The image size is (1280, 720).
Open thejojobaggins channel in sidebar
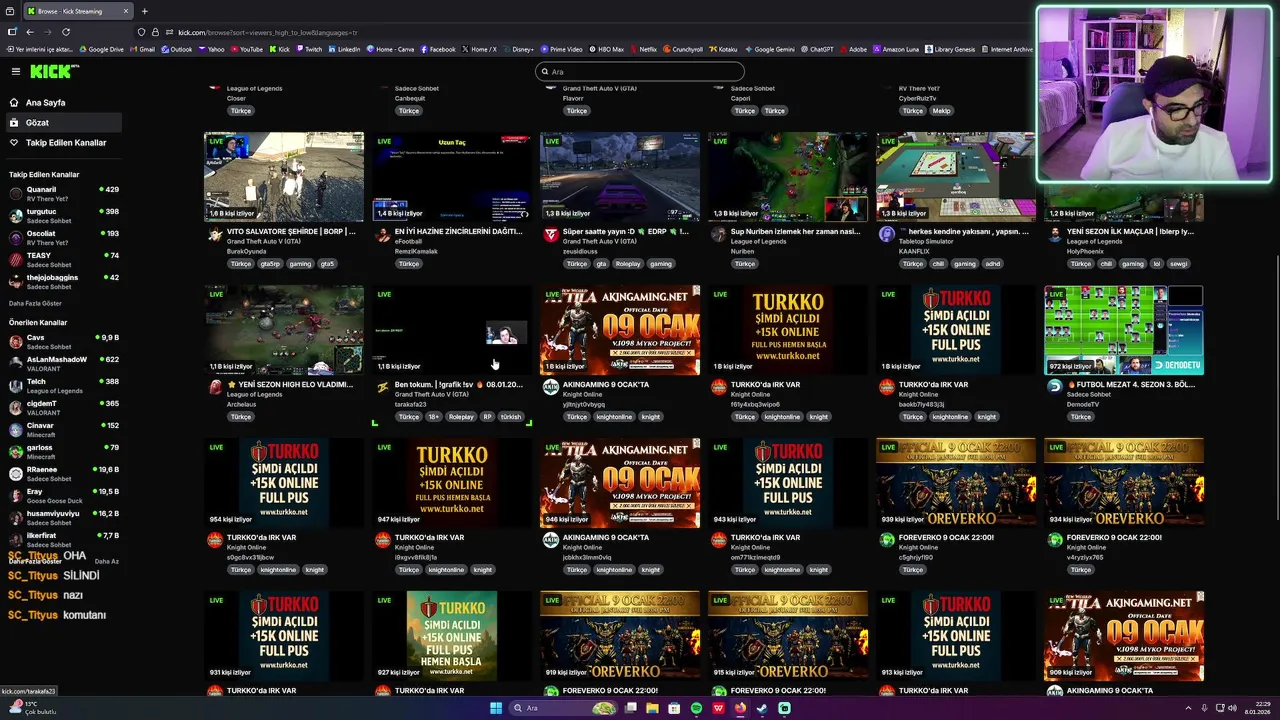(x=62, y=281)
